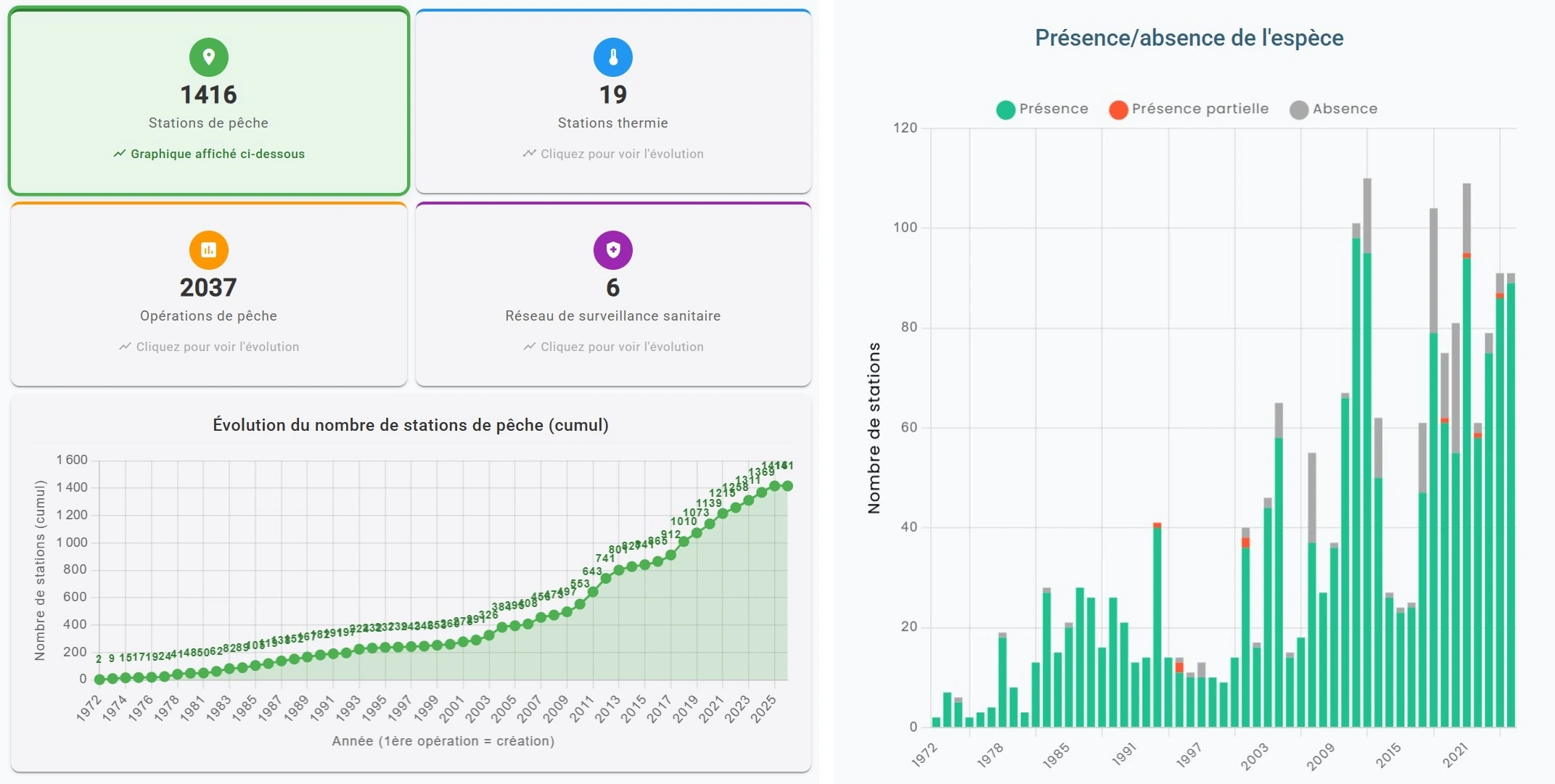Toggle the Présence partielle legend entry
1555x784 pixels.
1189,110
